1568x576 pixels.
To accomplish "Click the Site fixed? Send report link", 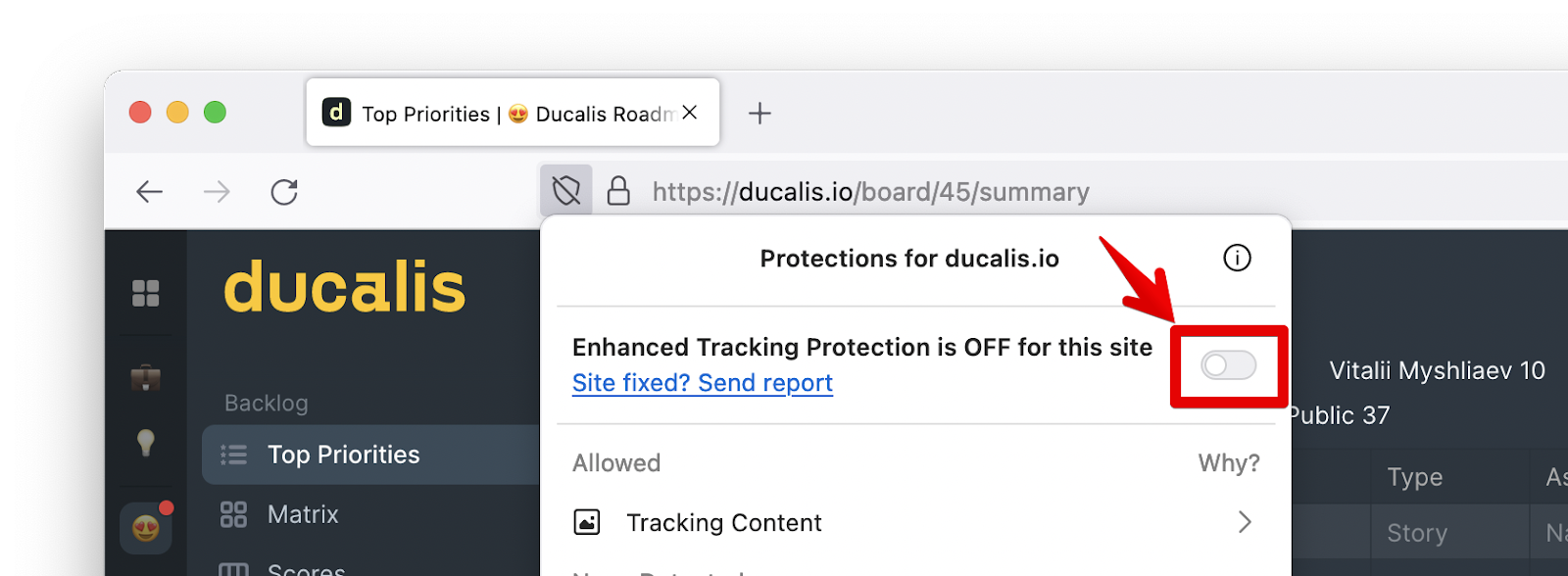I will click(x=702, y=383).
